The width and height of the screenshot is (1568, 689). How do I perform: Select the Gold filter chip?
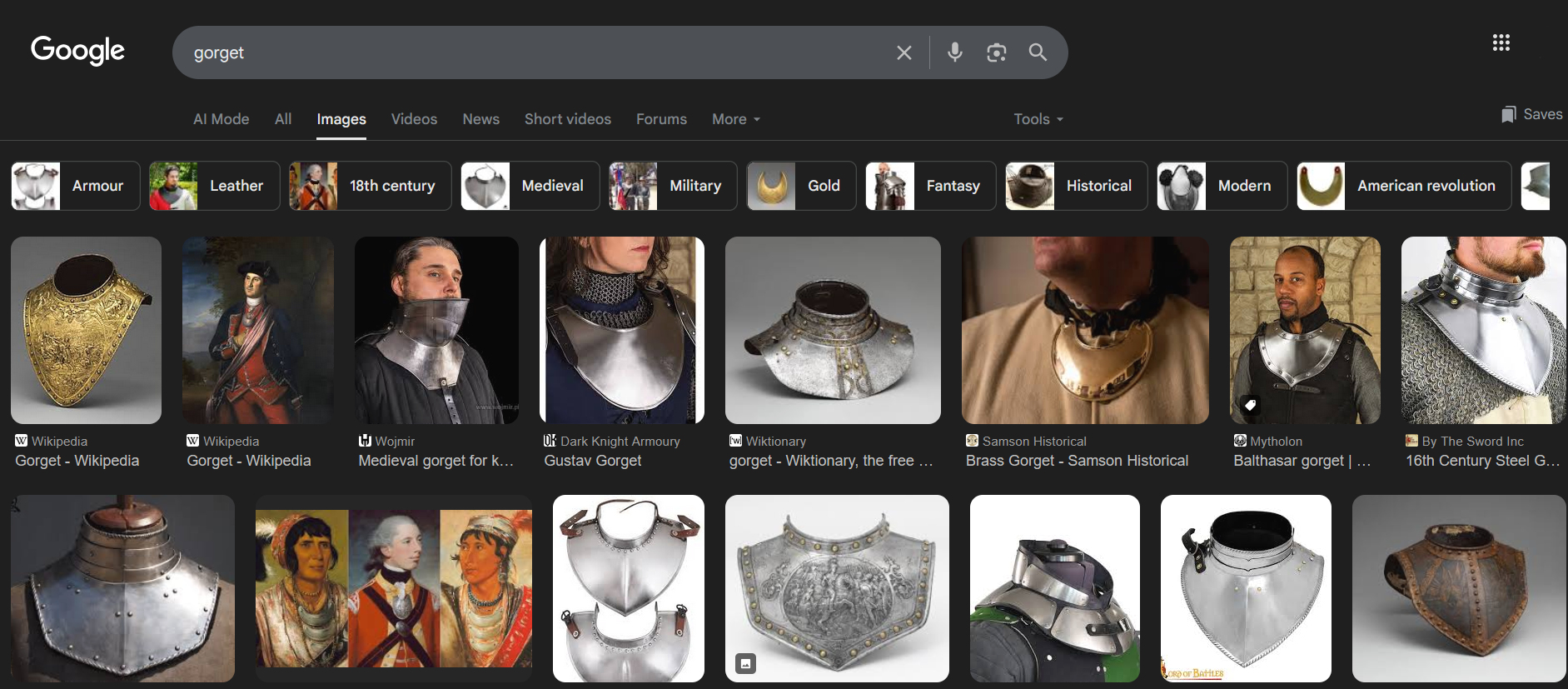coord(800,186)
